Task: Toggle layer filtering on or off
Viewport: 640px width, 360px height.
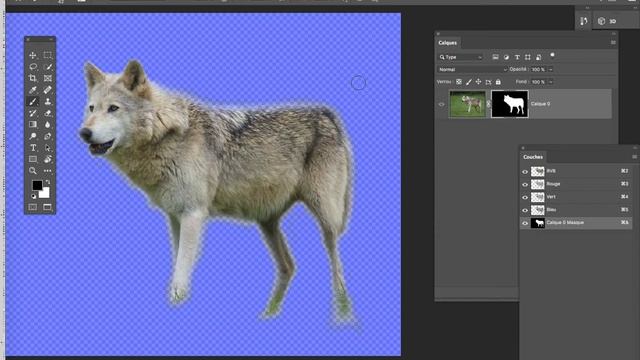Action: [x=552, y=55]
